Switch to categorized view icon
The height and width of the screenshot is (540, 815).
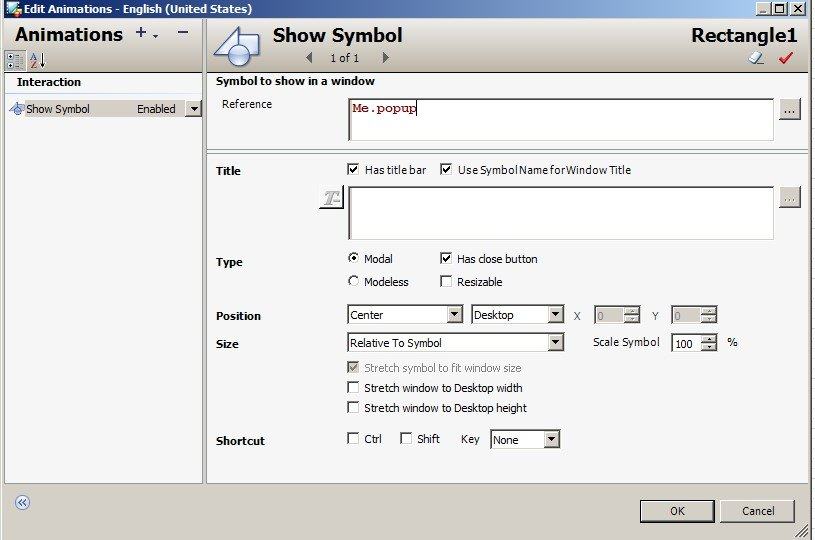pos(16,60)
